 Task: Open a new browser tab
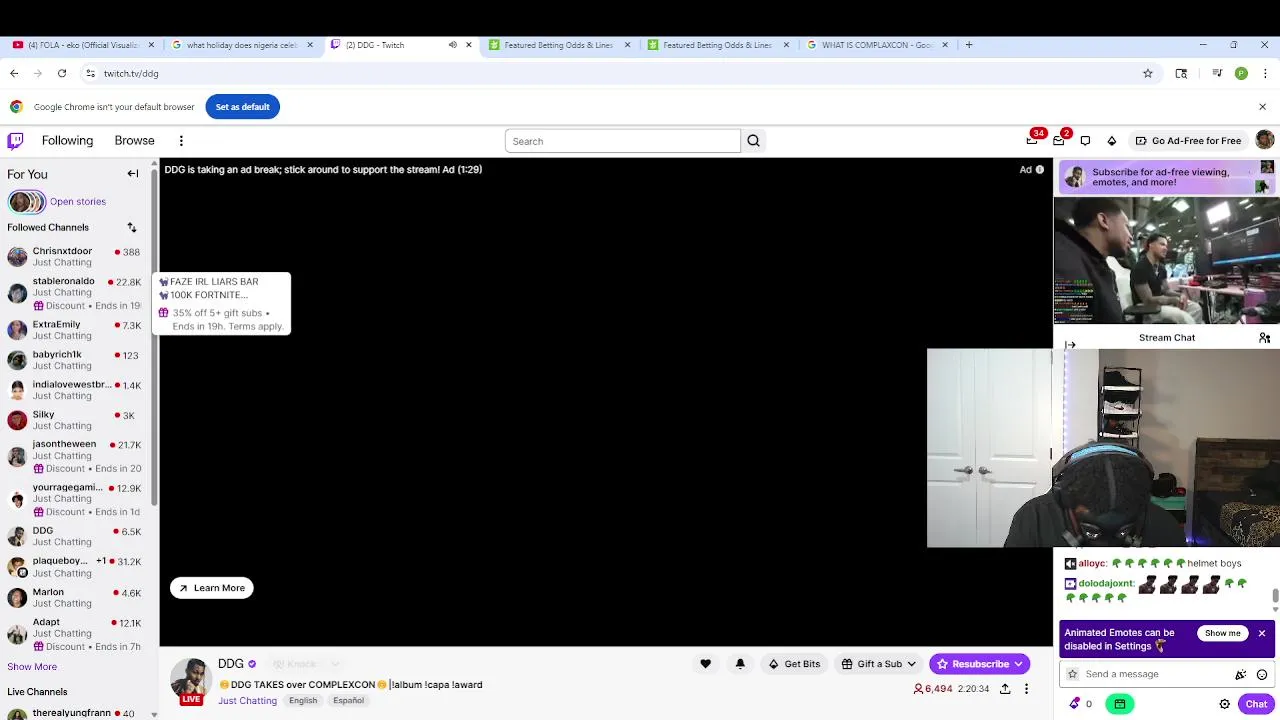969,45
